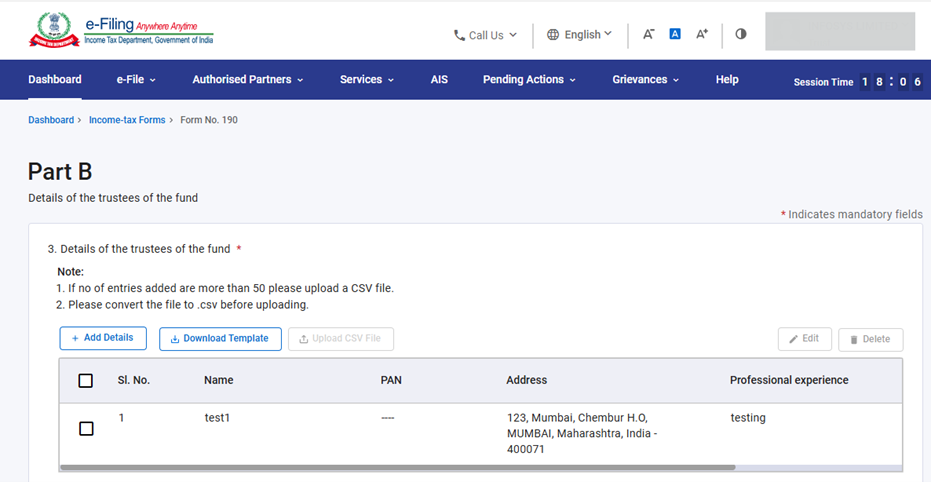This screenshot has width=931, height=482.
Task: Open the Help menu item
Action: click(727, 80)
